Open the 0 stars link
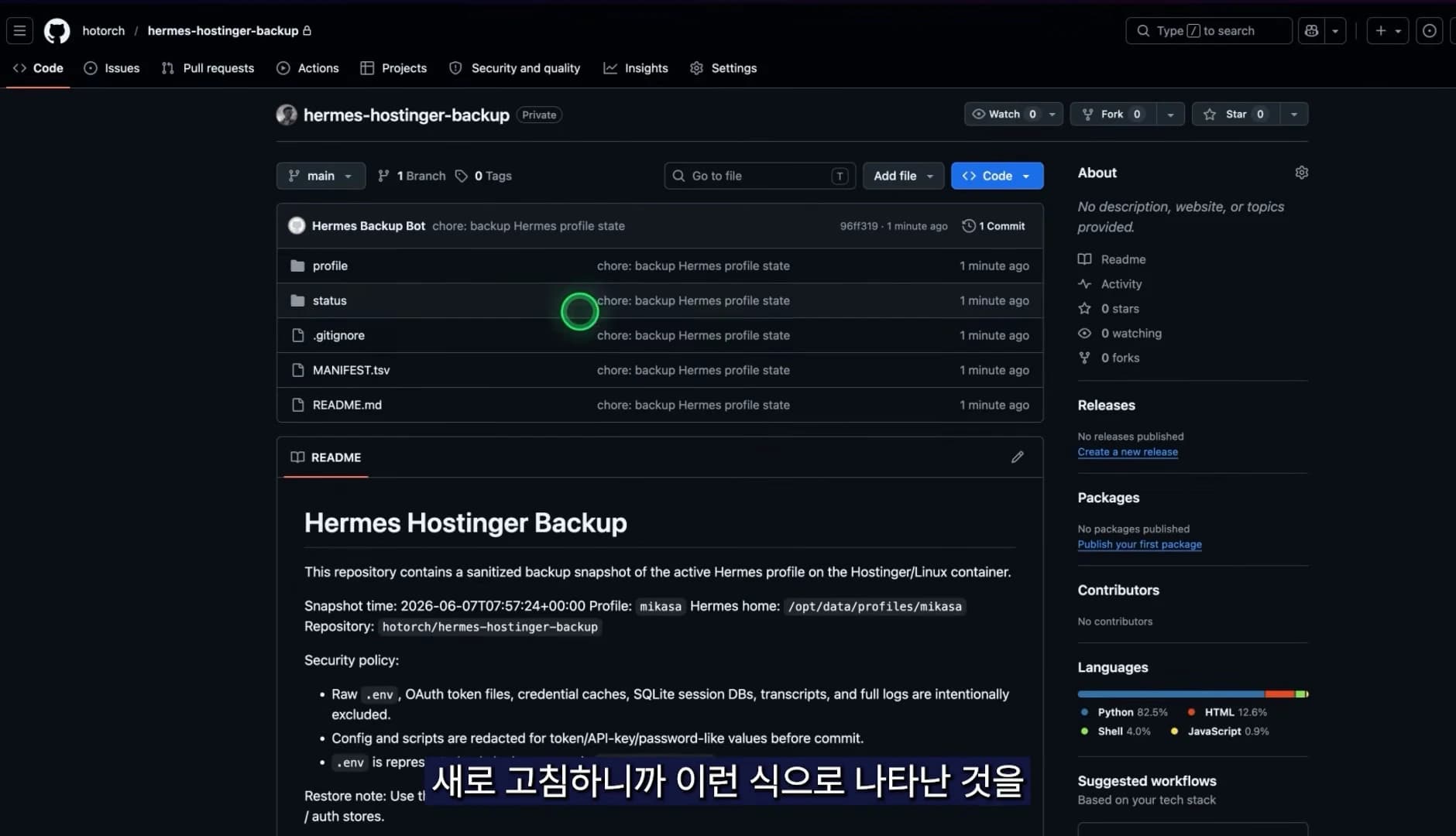Screen dimensions: 1456x836 tap(1109, 309)
